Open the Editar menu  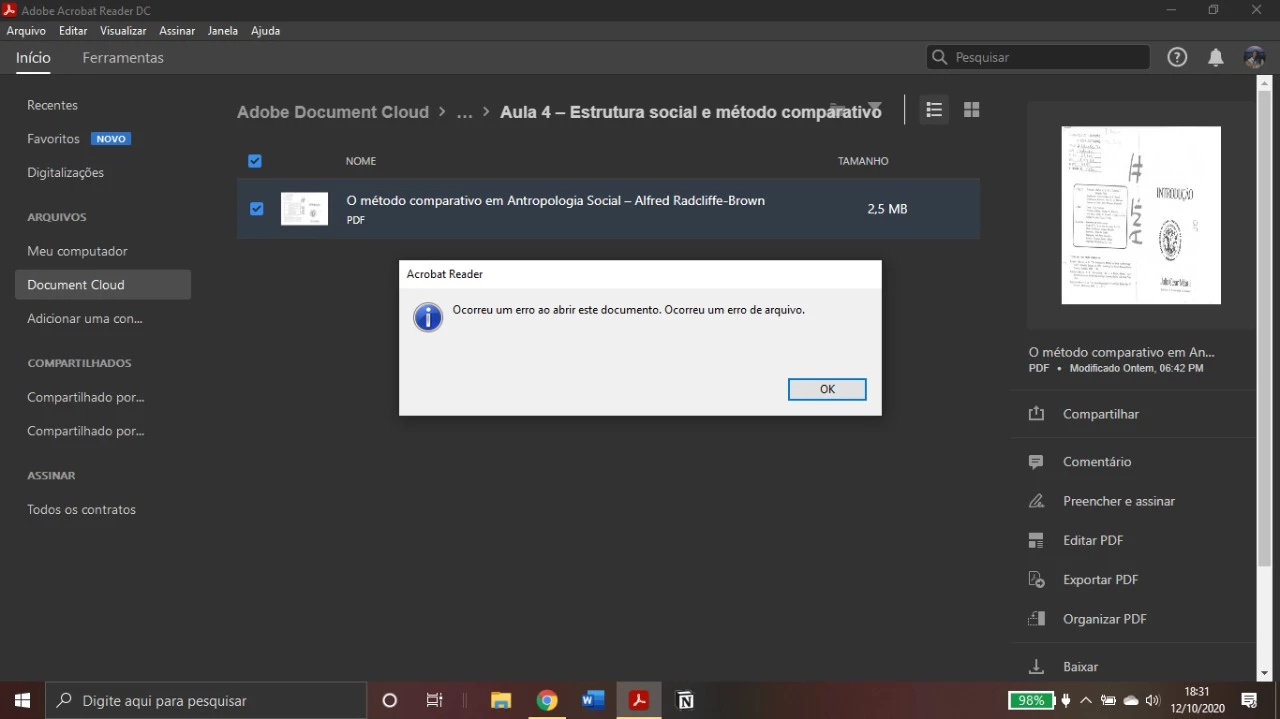coord(73,31)
